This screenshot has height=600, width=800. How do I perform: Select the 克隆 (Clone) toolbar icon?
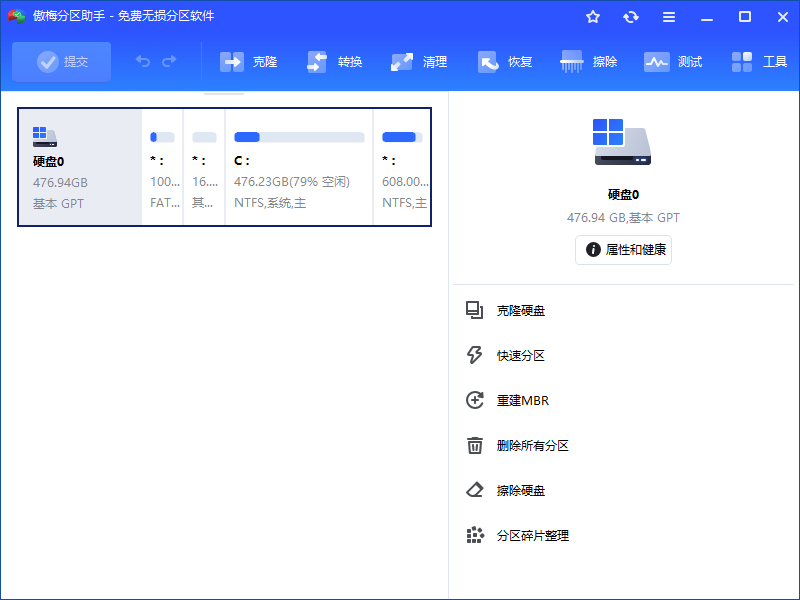click(248, 61)
